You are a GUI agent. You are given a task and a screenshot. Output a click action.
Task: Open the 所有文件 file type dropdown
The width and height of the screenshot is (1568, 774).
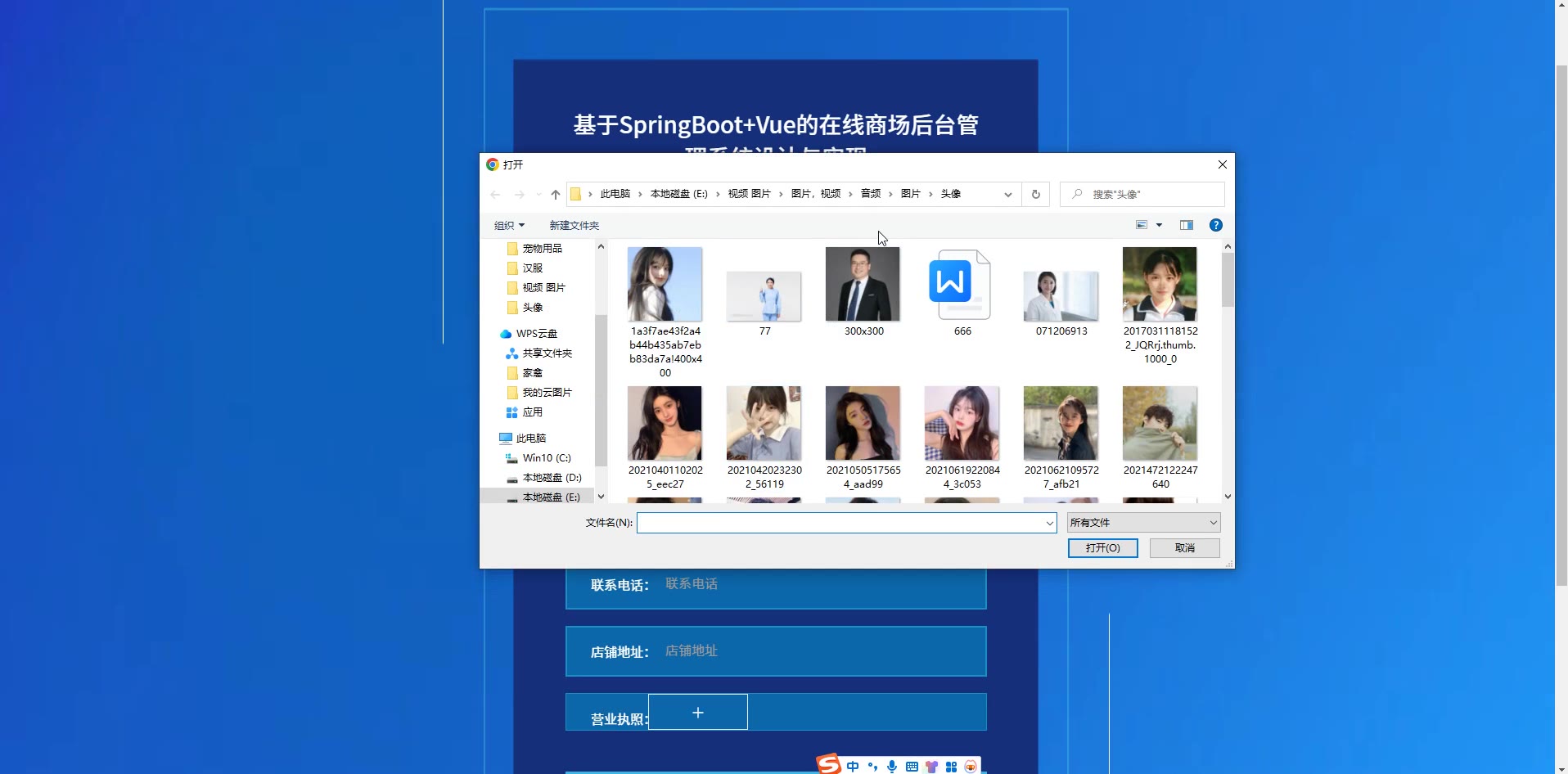pyautogui.click(x=1143, y=523)
